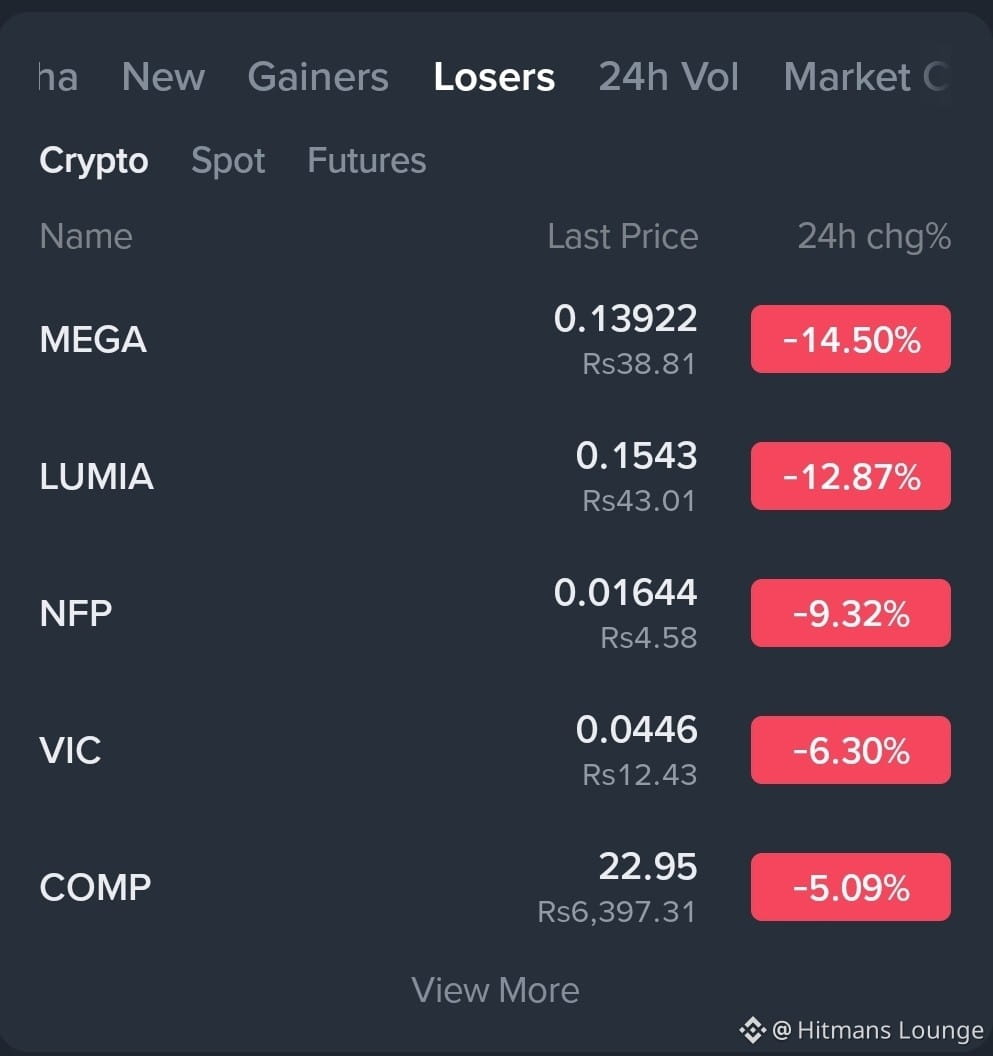
Task: Click the Binance logo watermark icon
Action: 752,1030
